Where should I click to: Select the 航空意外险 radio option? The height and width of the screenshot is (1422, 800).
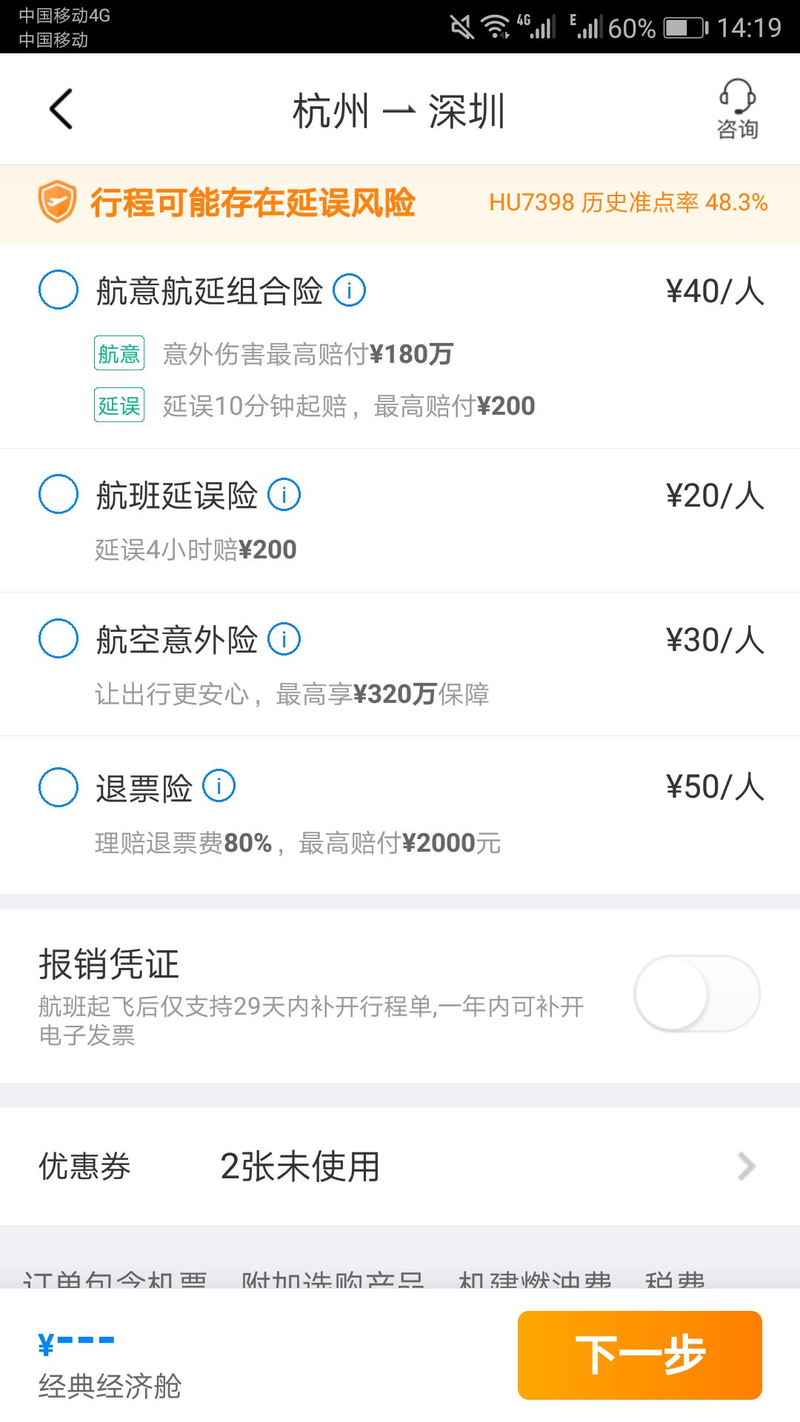tap(58, 639)
